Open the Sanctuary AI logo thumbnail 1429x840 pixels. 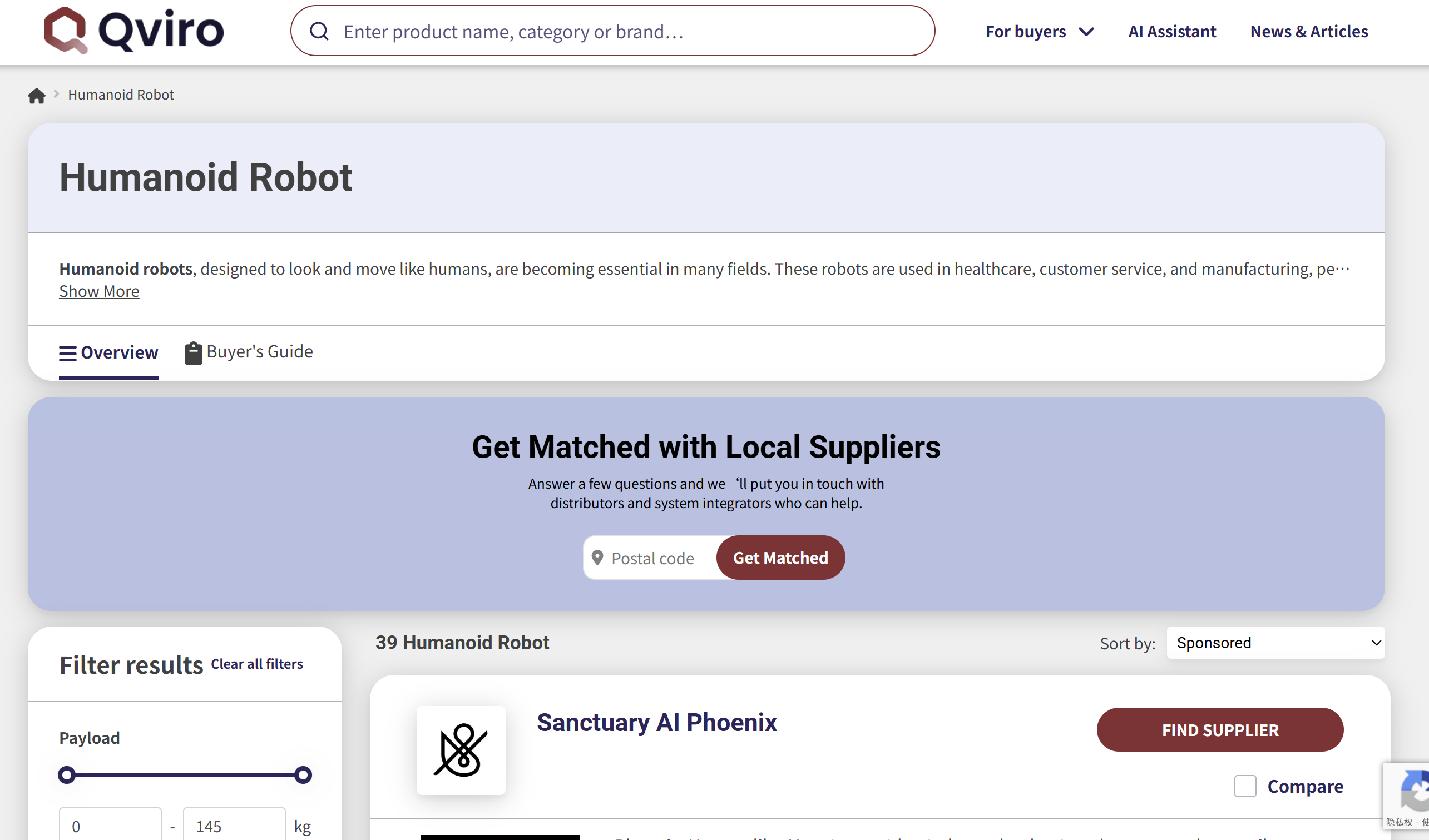461,750
